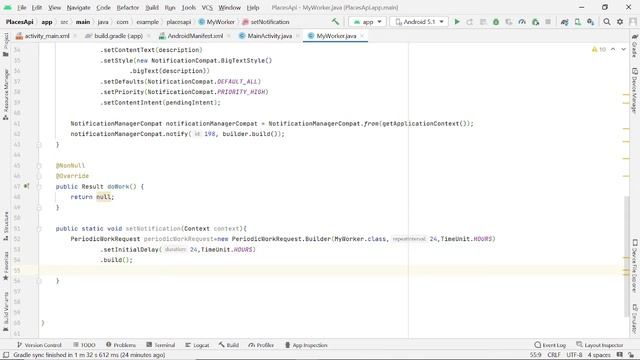The image size is (640, 360).
Task: Click the Stop square icon in toolbar
Action: [x=548, y=22]
